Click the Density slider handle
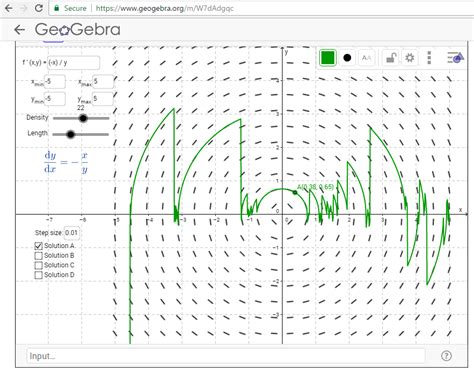The height and width of the screenshot is (372, 474). (x=83, y=118)
